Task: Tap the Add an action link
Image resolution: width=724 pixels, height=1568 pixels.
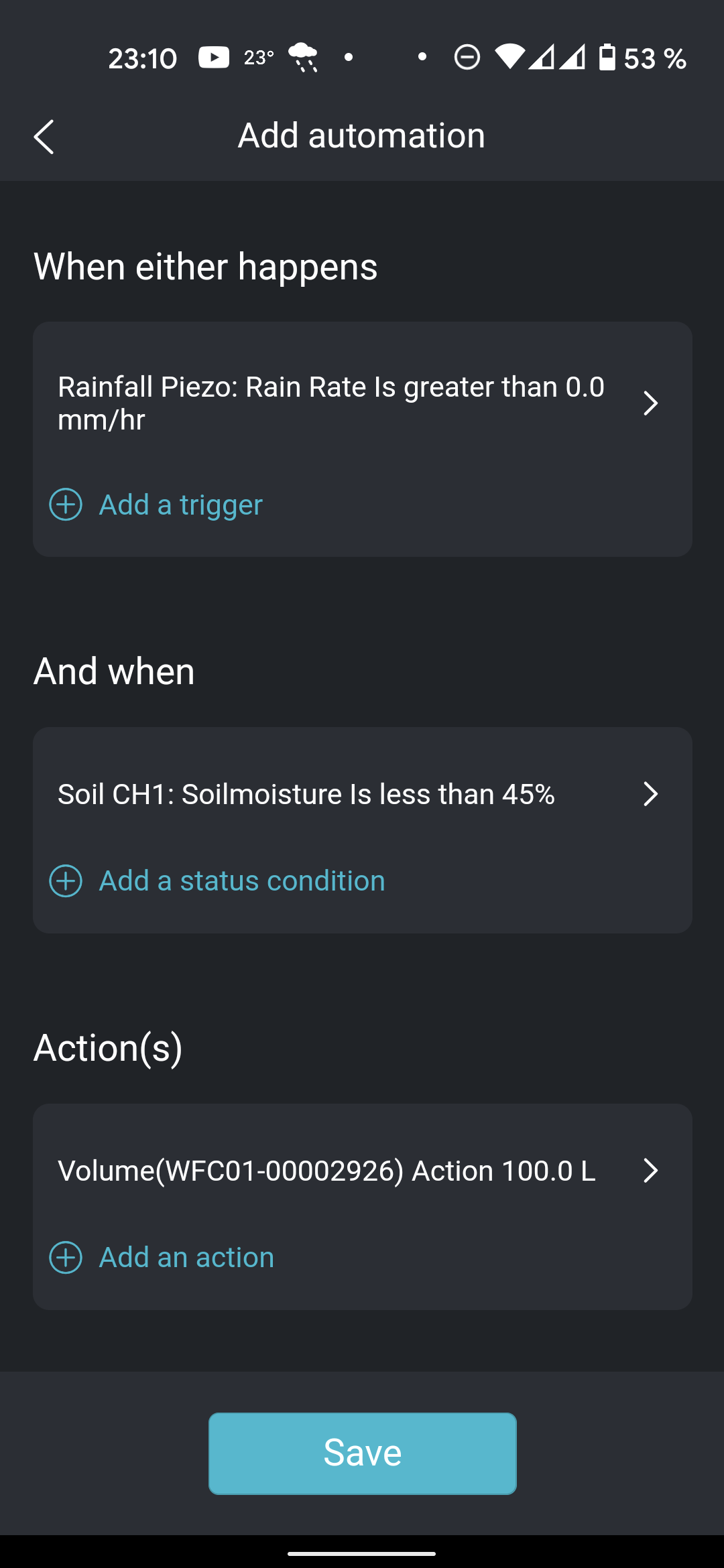Action: tap(186, 1257)
